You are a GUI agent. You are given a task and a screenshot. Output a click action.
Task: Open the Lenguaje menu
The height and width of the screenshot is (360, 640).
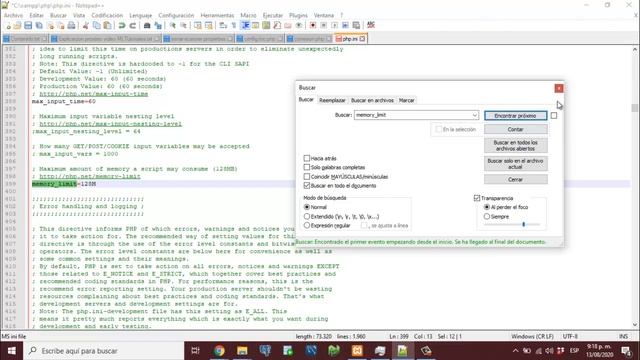(140, 15)
